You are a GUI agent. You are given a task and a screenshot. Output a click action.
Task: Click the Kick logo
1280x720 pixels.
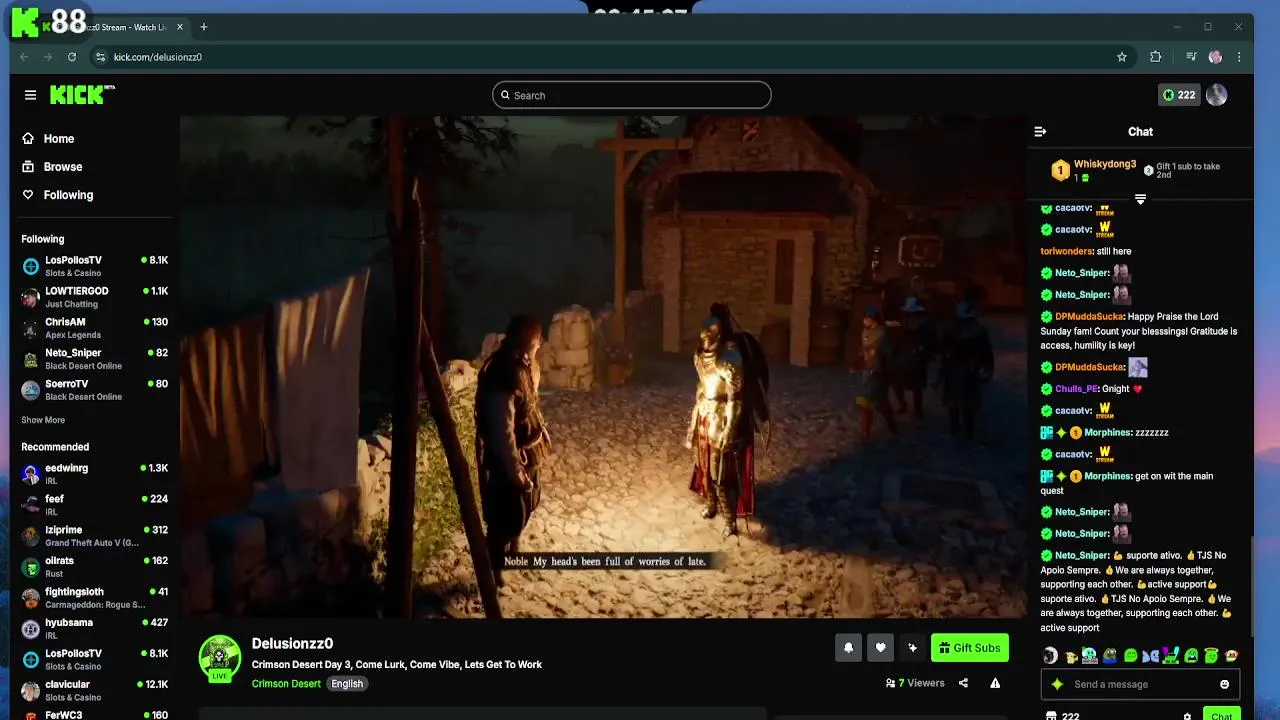click(82, 95)
